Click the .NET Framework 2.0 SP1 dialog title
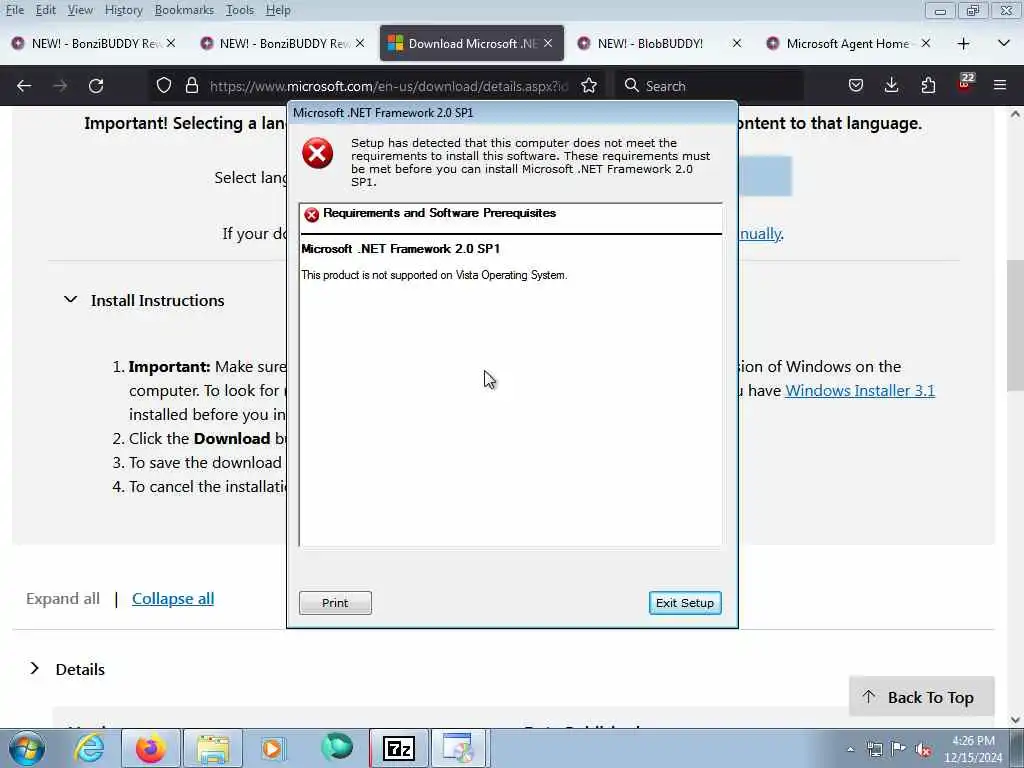The width and height of the screenshot is (1024, 768). pyautogui.click(x=383, y=112)
